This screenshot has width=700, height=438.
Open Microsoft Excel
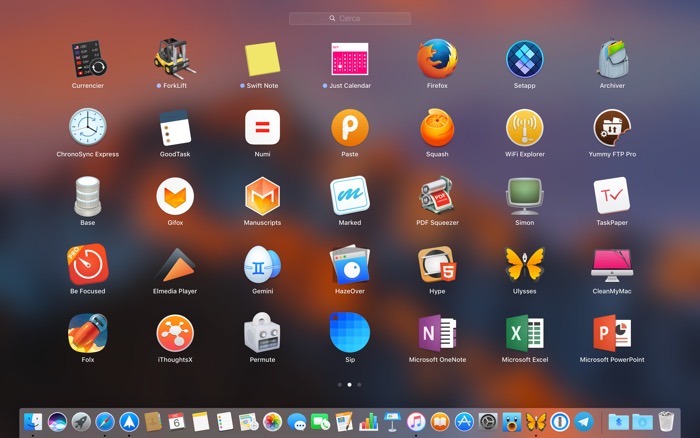(x=525, y=333)
